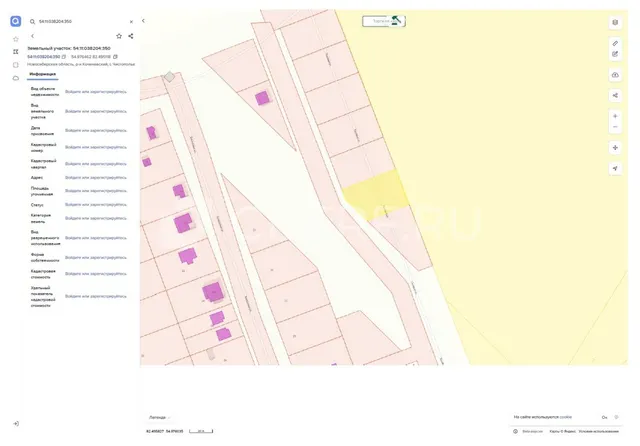
Task: Click login link for Вид разрешенного использования
Action: 96,238
